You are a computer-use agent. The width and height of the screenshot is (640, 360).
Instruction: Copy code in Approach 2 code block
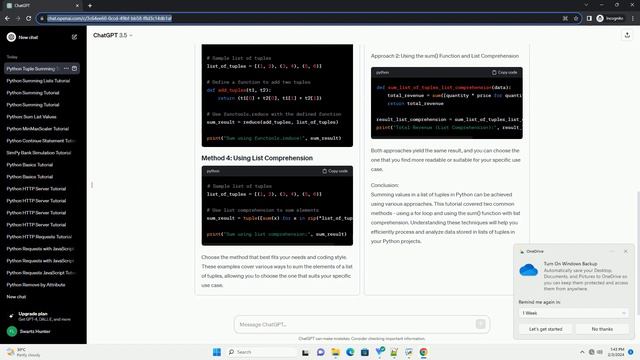504,72
